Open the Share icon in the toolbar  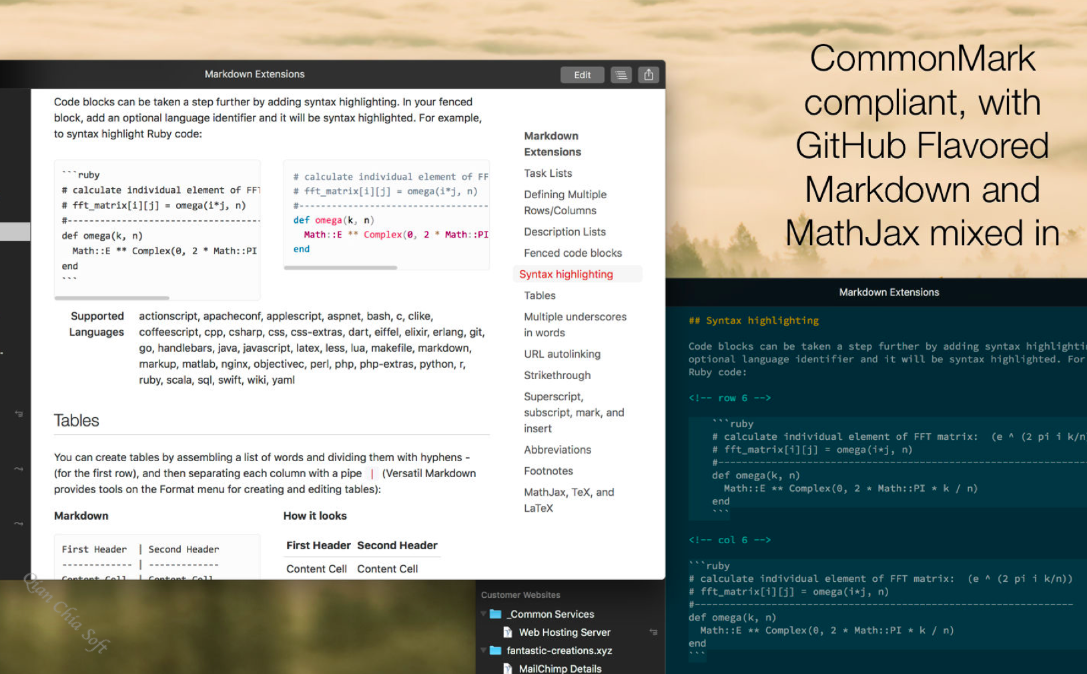[x=648, y=75]
